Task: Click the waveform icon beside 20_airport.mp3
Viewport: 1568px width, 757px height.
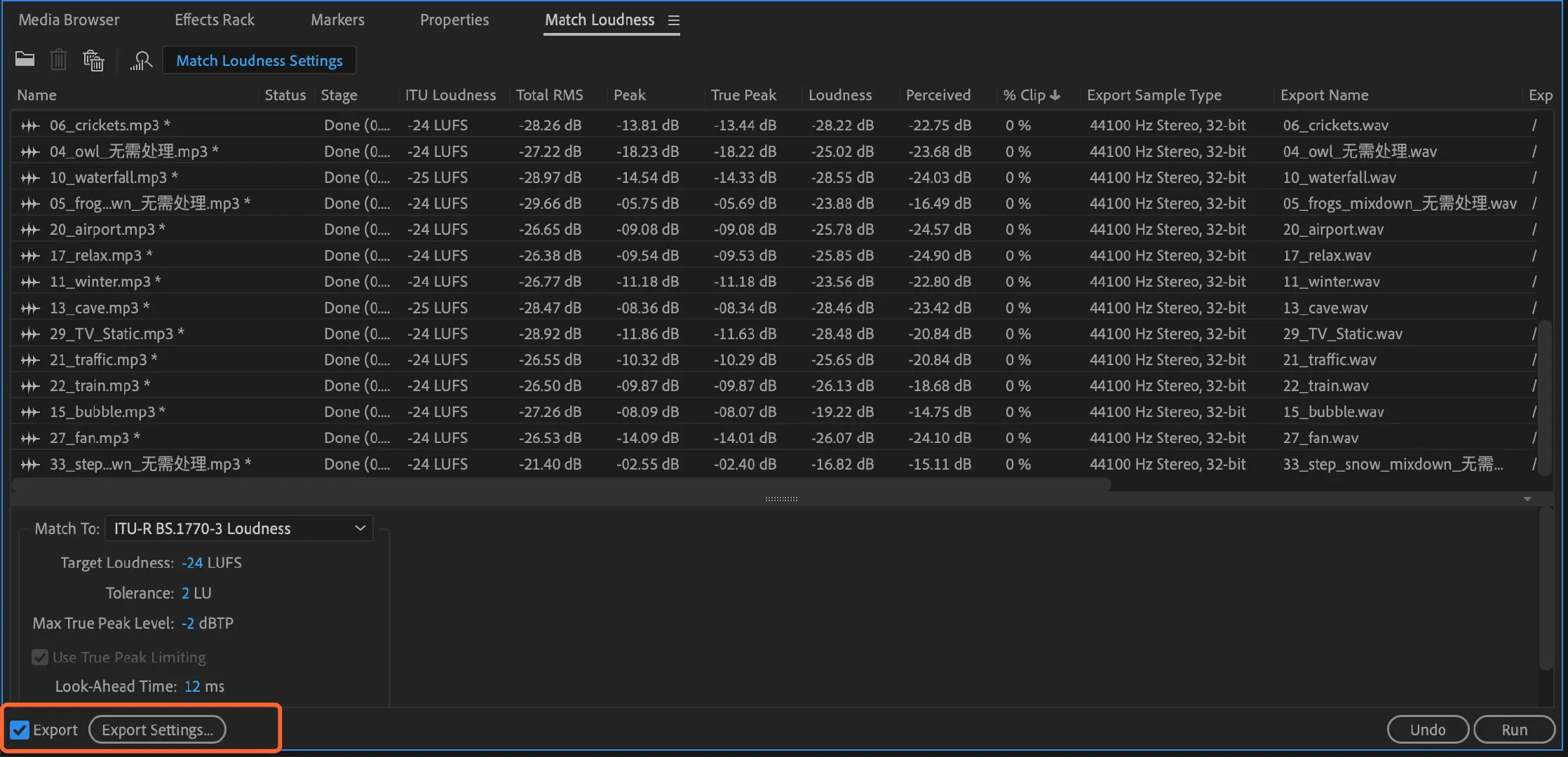Action: click(30, 229)
